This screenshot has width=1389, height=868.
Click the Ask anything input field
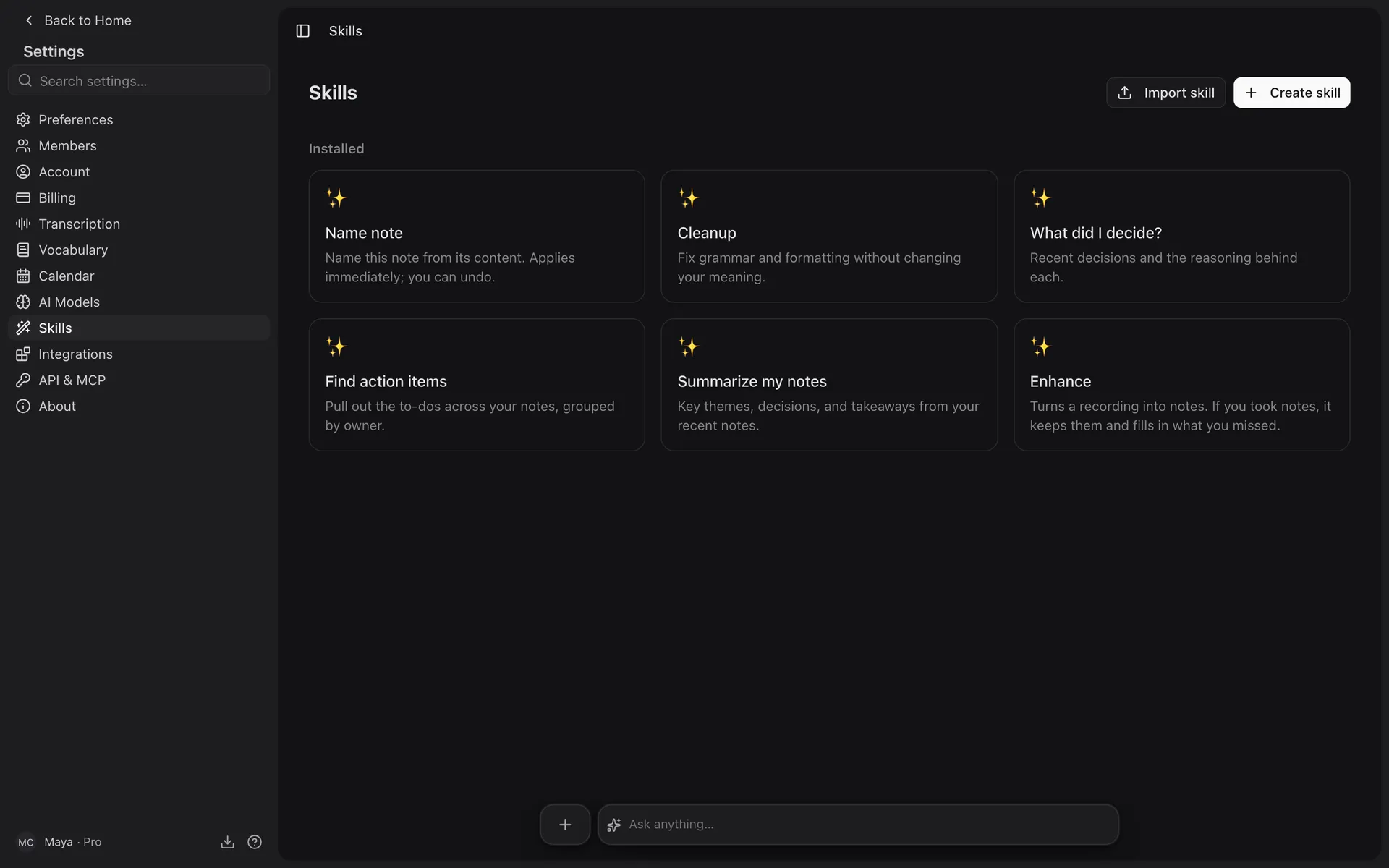pos(858,825)
